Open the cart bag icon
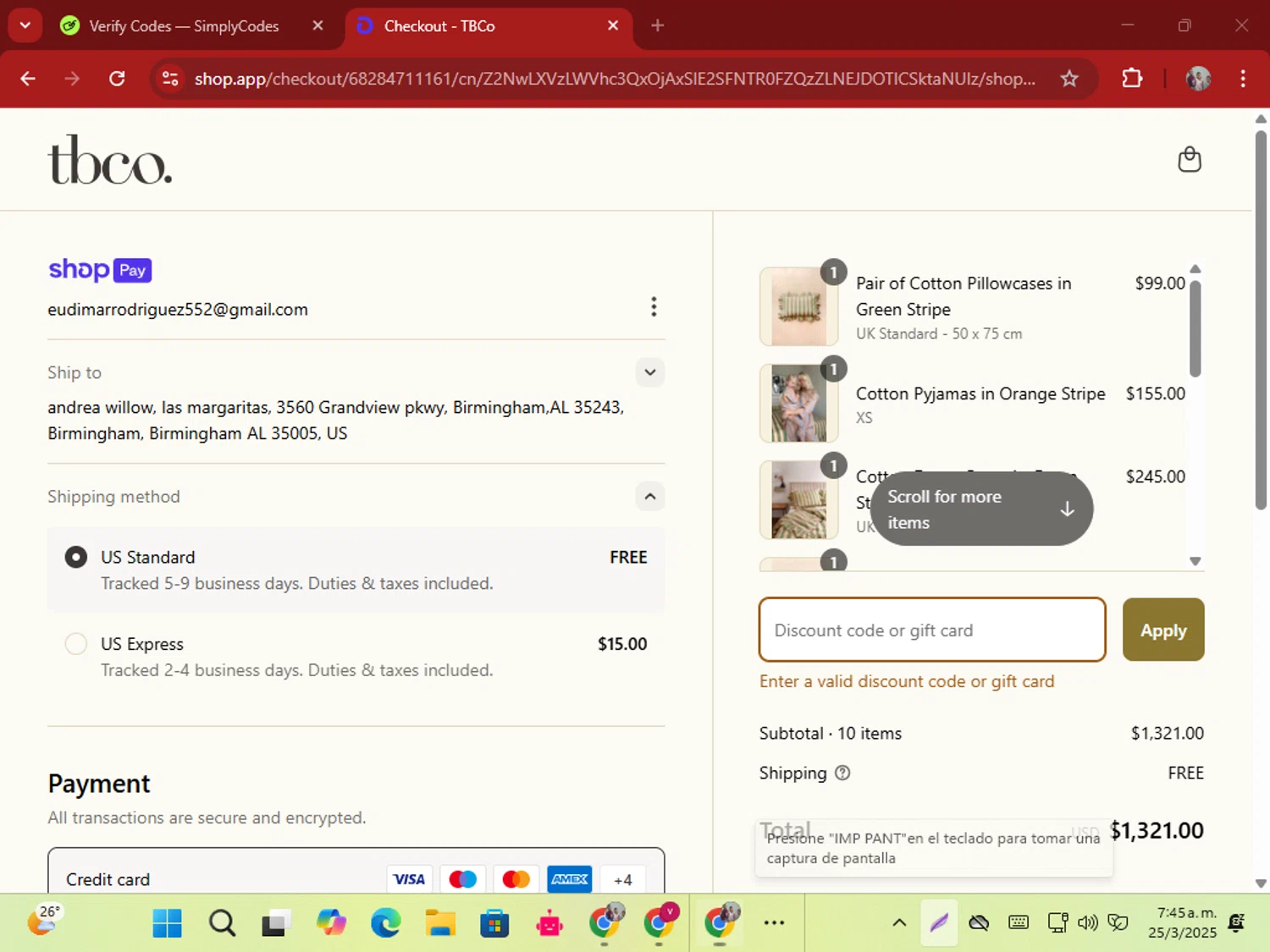 point(1190,159)
